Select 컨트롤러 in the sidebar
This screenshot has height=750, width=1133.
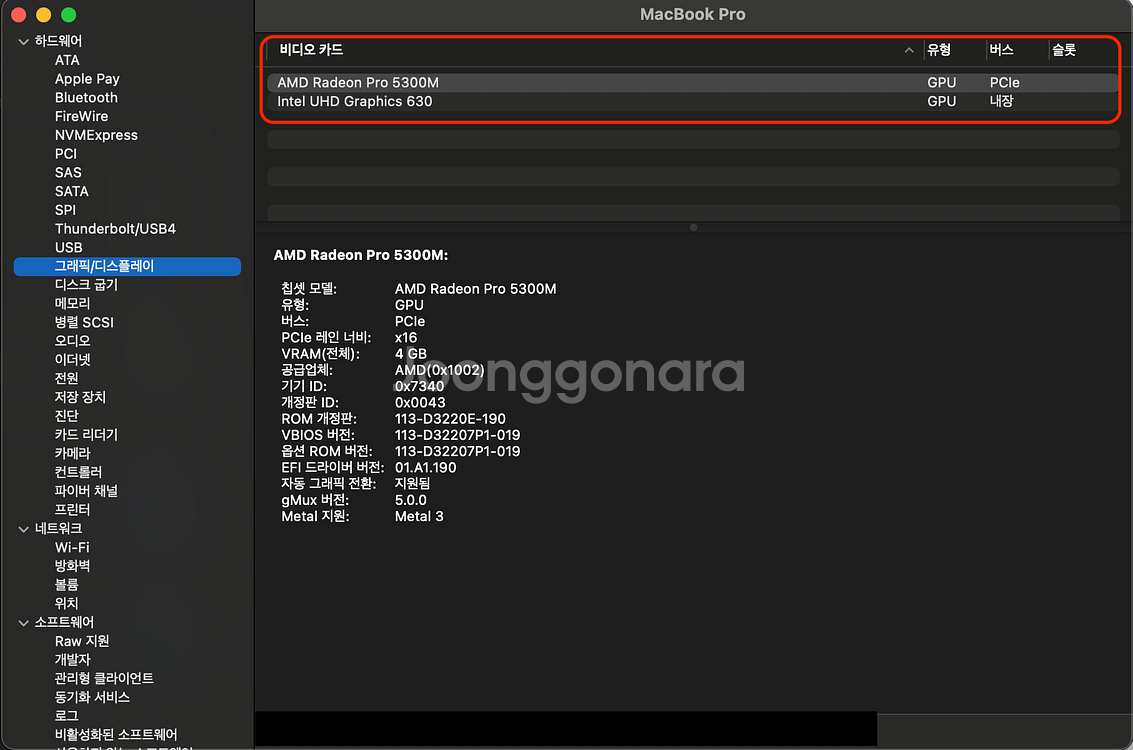click(78, 473)
